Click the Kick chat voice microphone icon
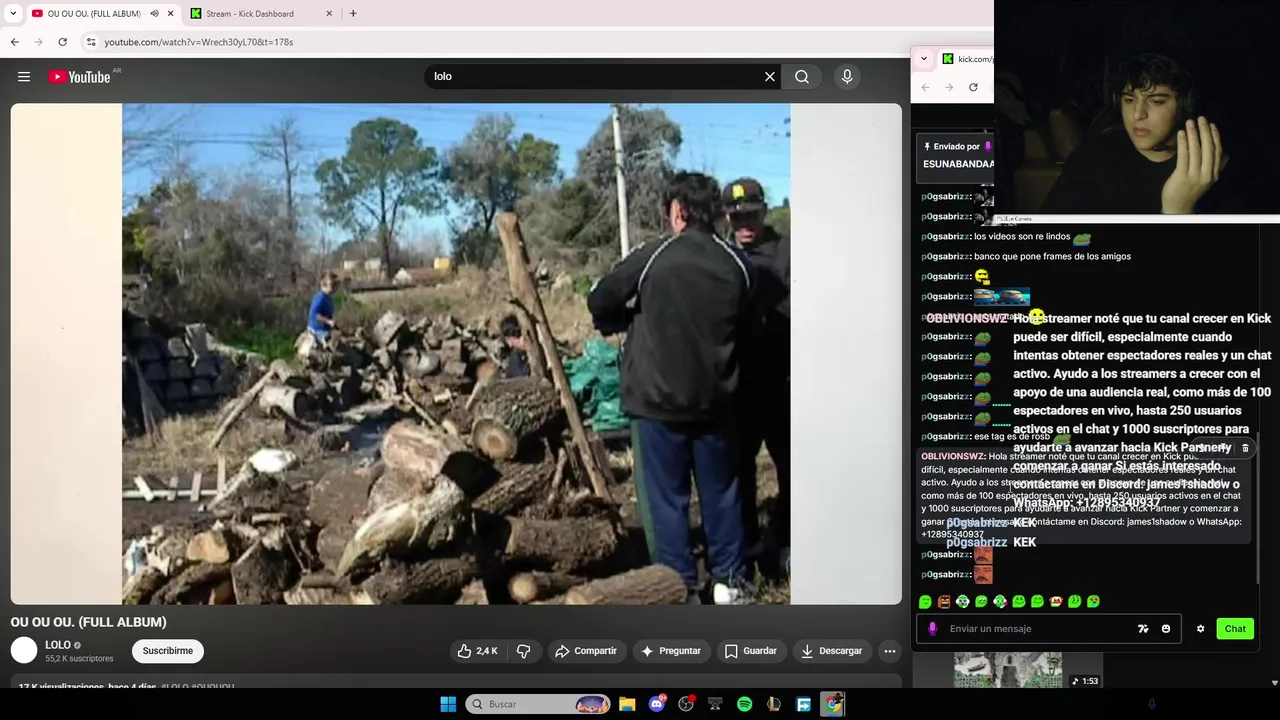Image resolution: width=1280 pixels, height=720 pixels. (932, 629)
